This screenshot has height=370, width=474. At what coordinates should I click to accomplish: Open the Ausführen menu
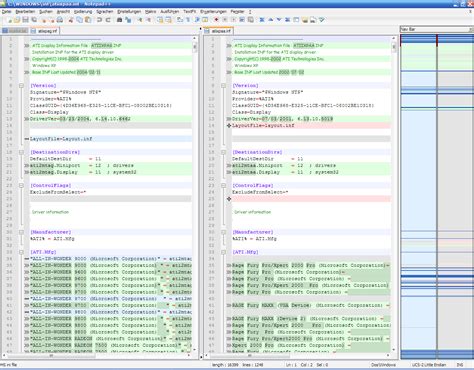170,11
